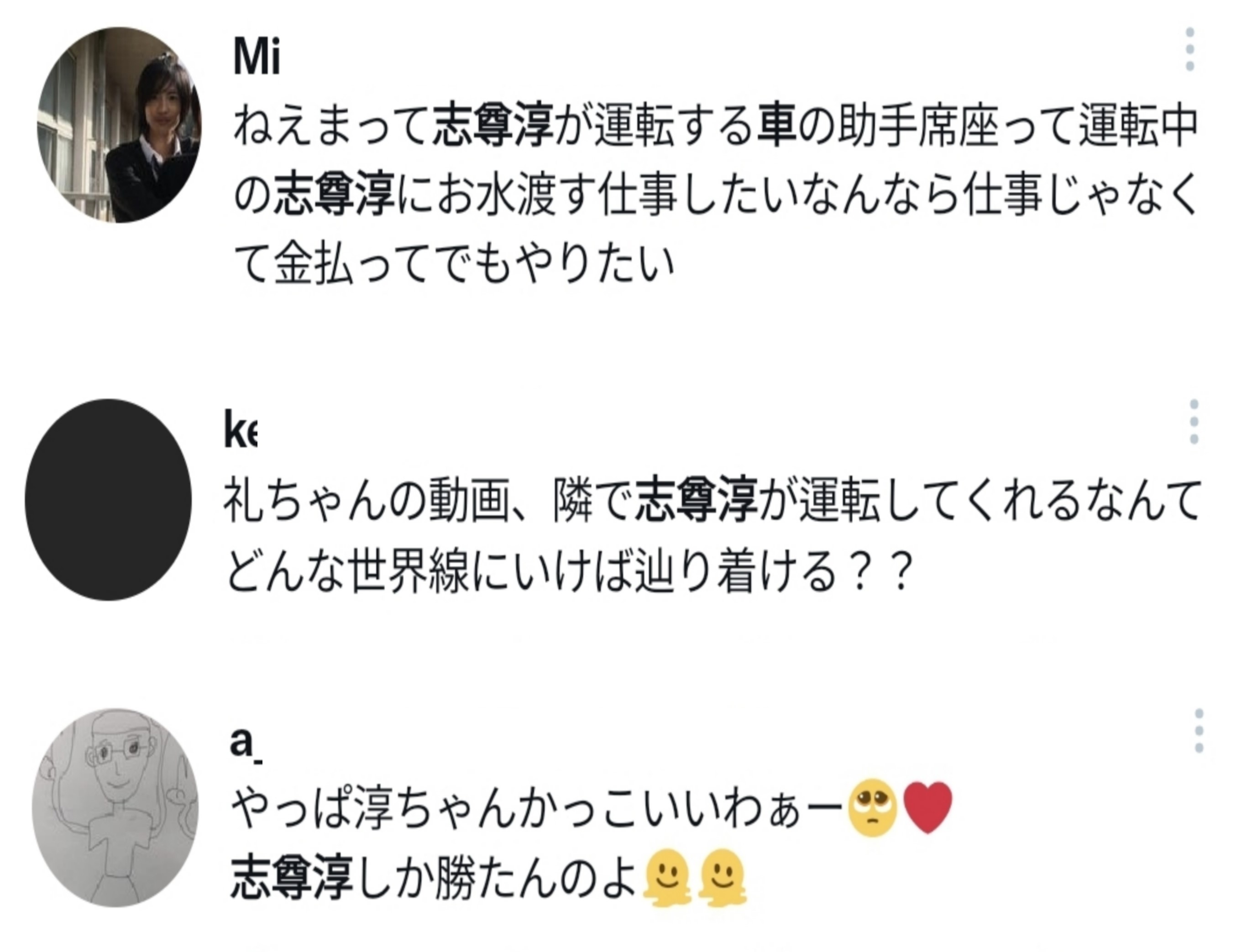View Mi's profile photo avatar
Image resolution: width=1247 pixels, height=952 pixels.
119,125
